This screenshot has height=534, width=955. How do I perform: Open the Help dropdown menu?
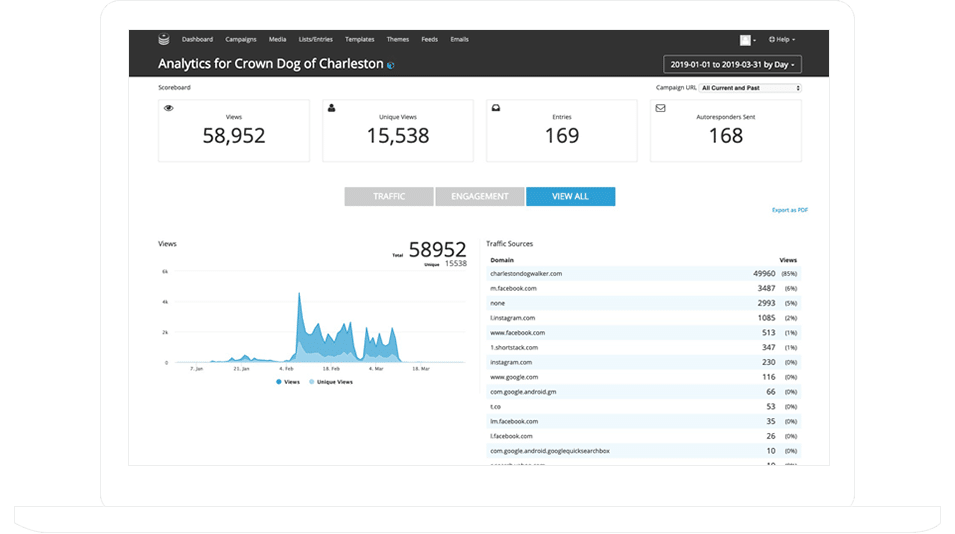tap(782, 40)
